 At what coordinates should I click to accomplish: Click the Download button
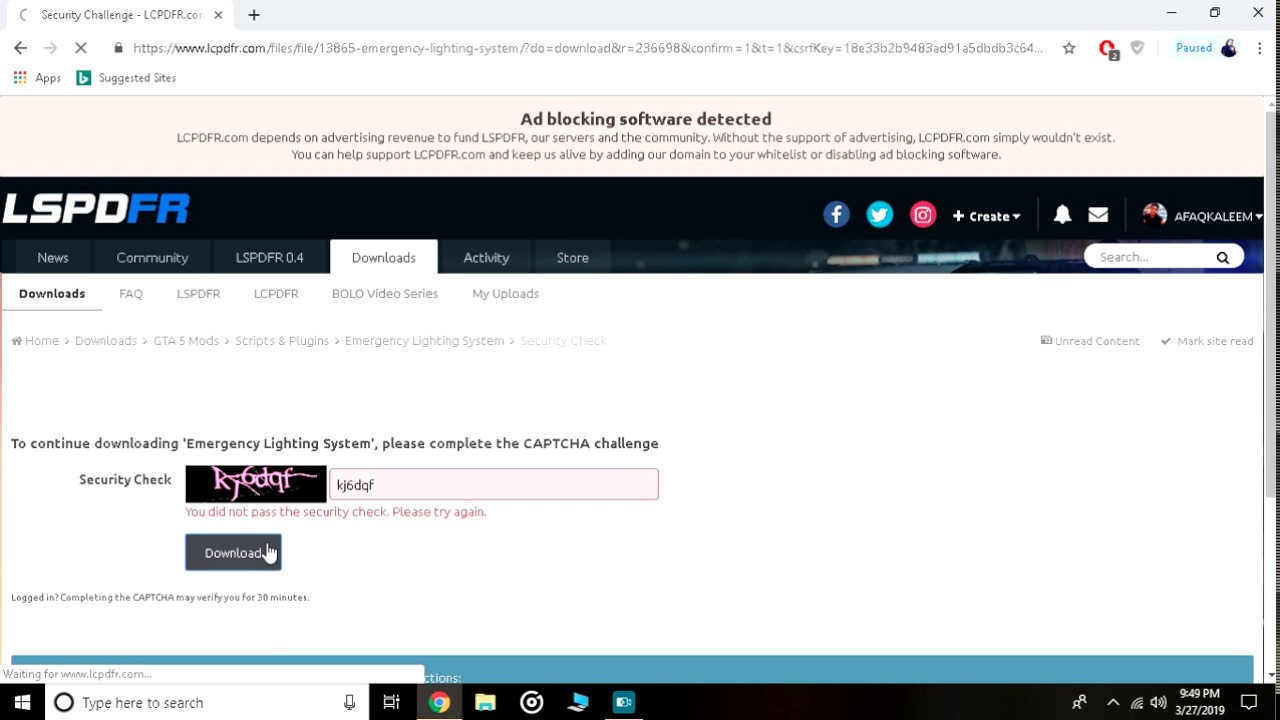[x=233, y=553]
